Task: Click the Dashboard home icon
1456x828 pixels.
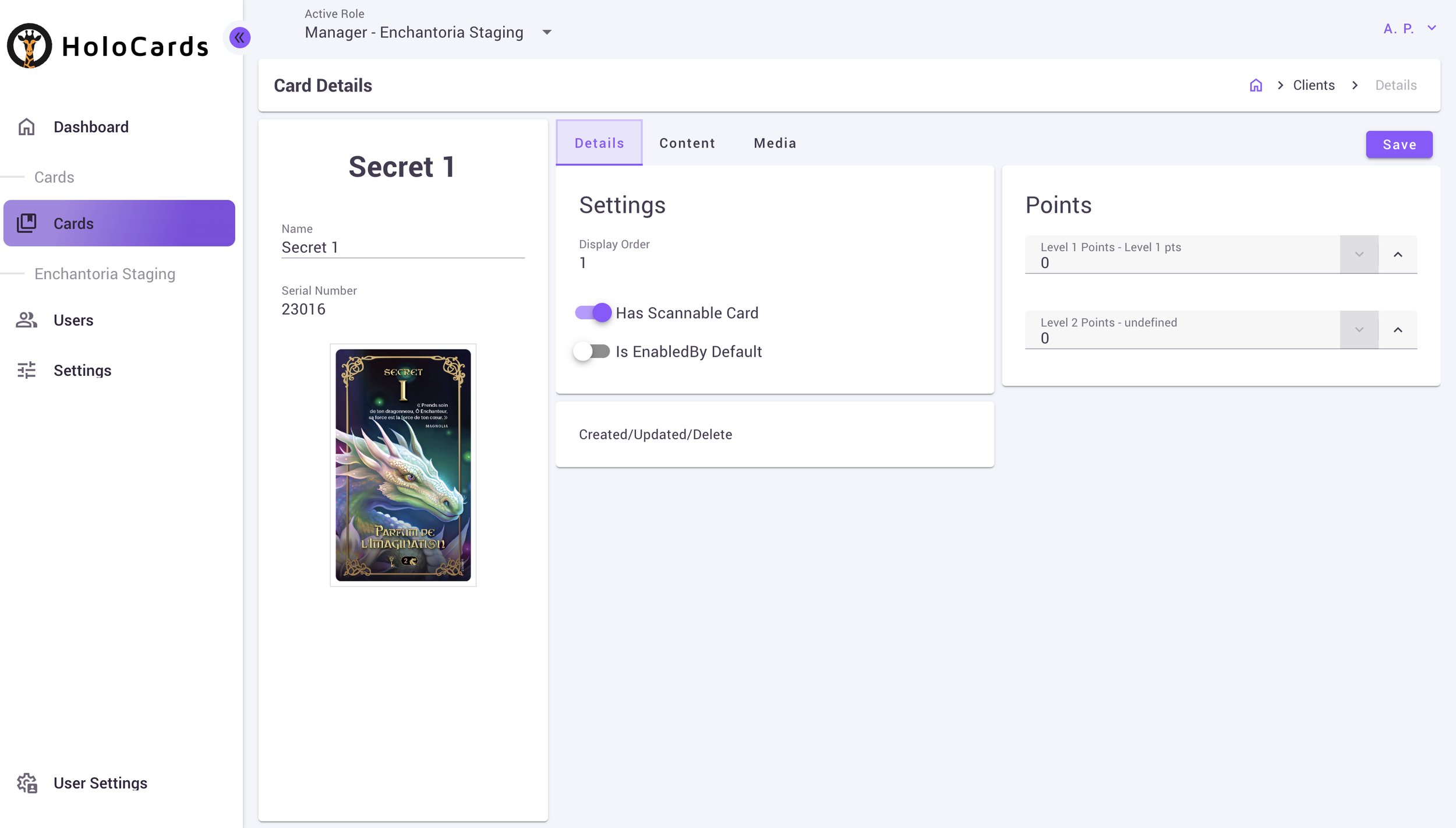Action: coord(27,127)
